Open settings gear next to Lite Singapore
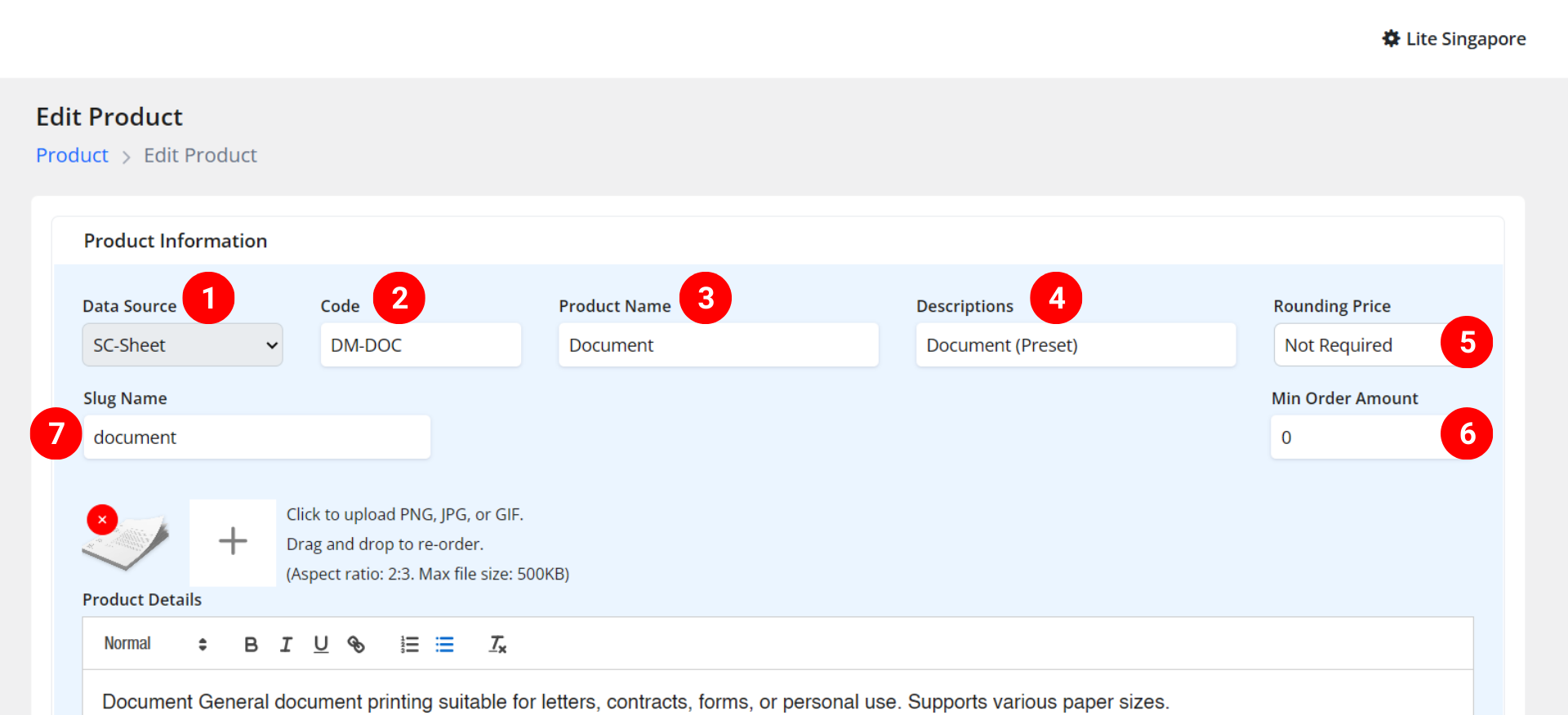Image resolution: width=1568 pixels, height=715 pixels. (x=1391, y=38)
